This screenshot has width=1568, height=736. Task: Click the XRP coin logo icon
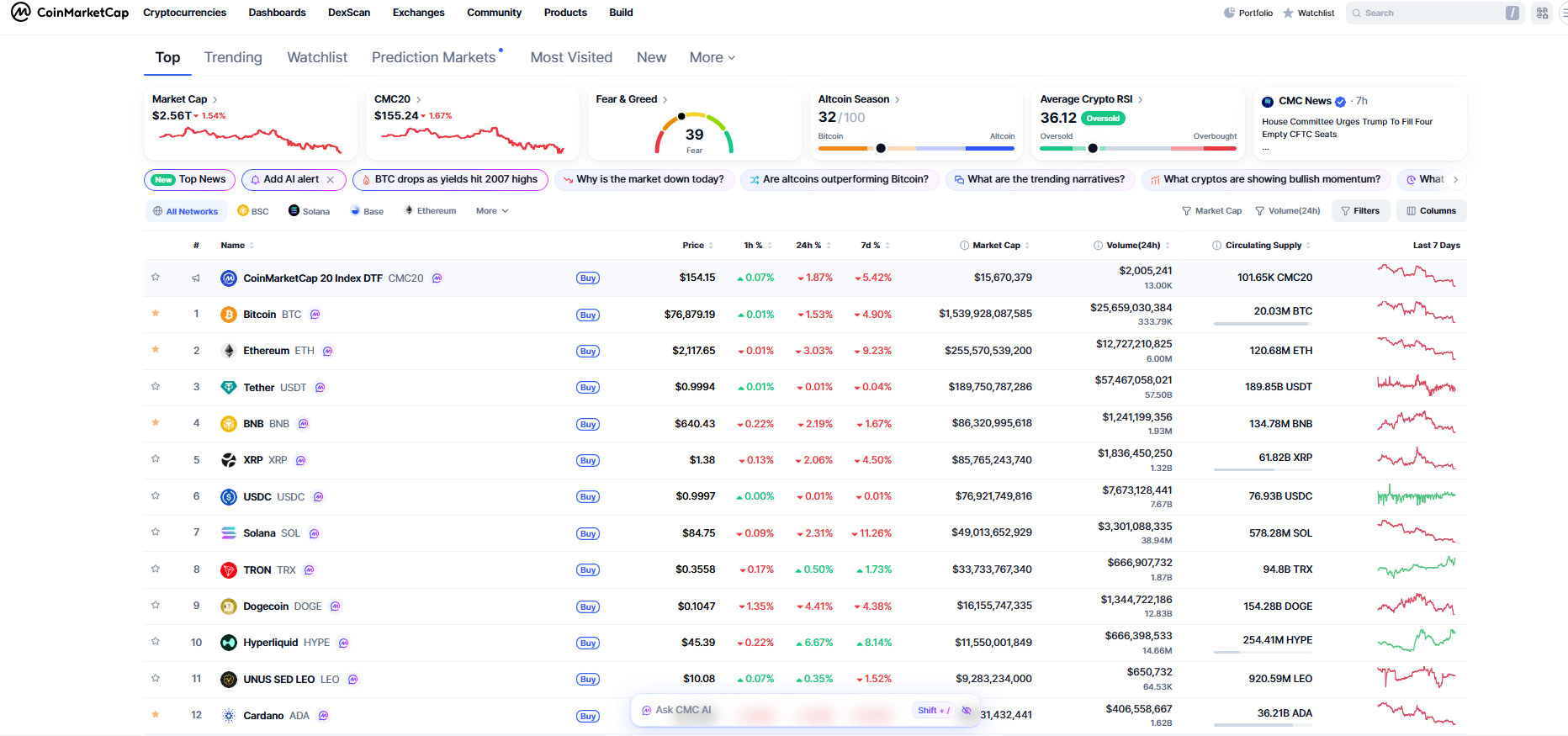coord(229,460)
